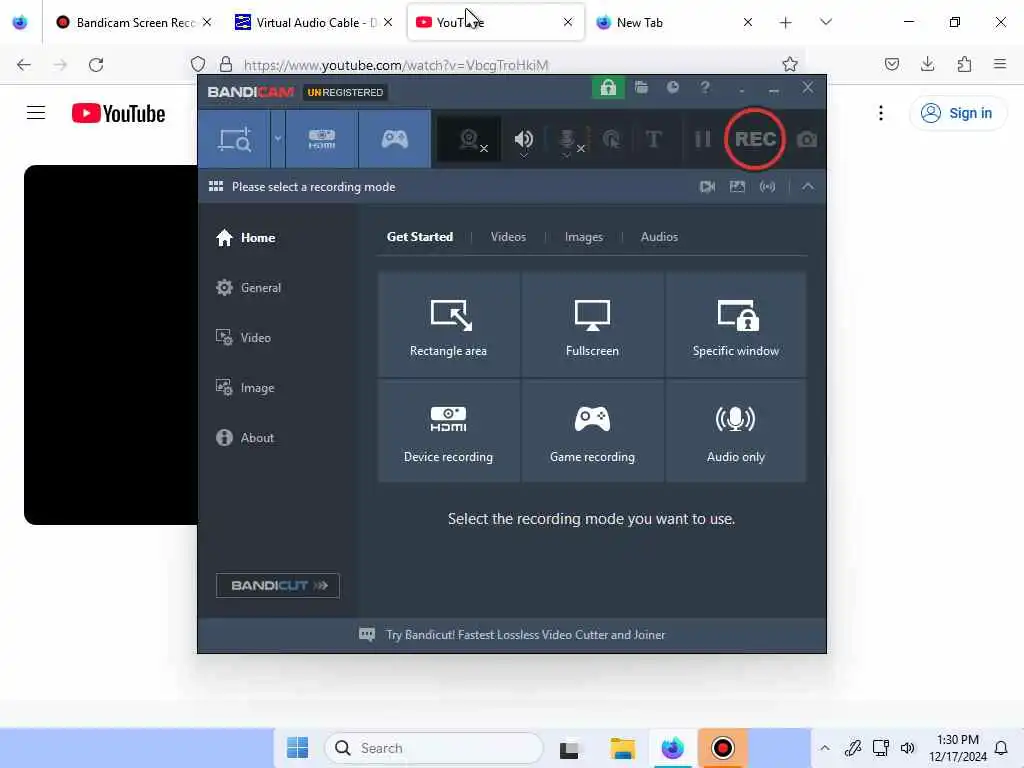The width and height of the screenshot is (1024, 768).
Task: Select HDMI device recording mode in toolbar
Action: pyautogui.click(x=322, y=139)
